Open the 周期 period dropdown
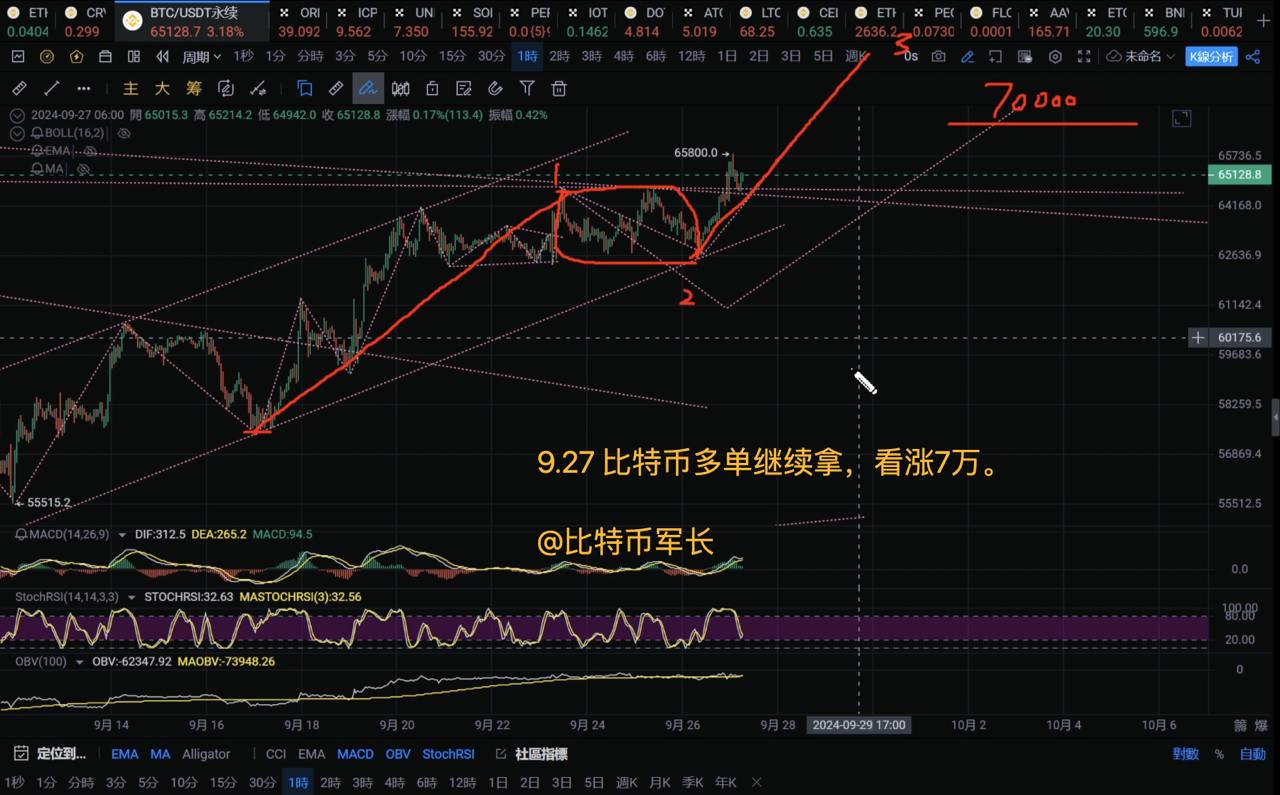This screenshot has height=795, width=1280. [x=201, y=57]
